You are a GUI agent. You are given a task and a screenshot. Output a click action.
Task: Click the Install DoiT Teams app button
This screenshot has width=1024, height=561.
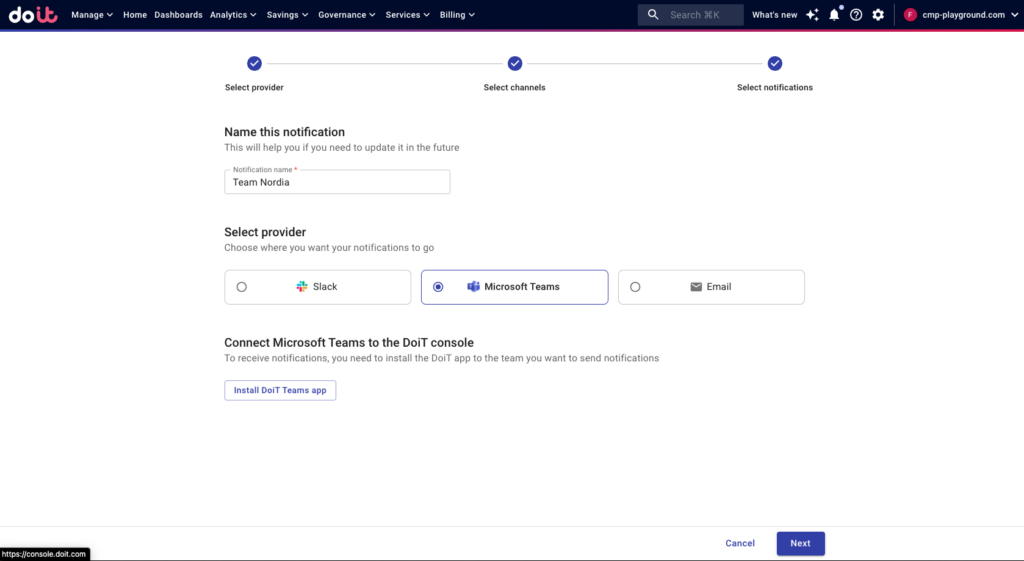280,390
